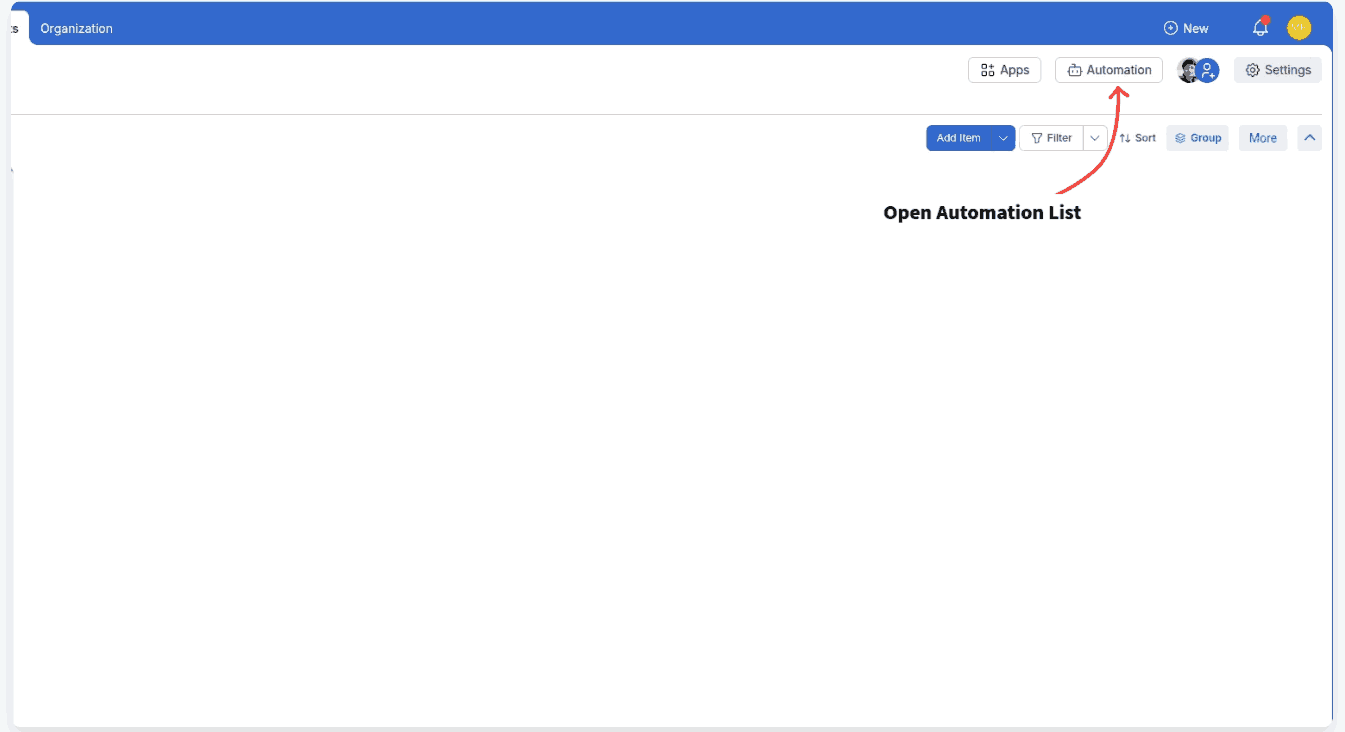Switch to the Organization tab

pos(76,28)
